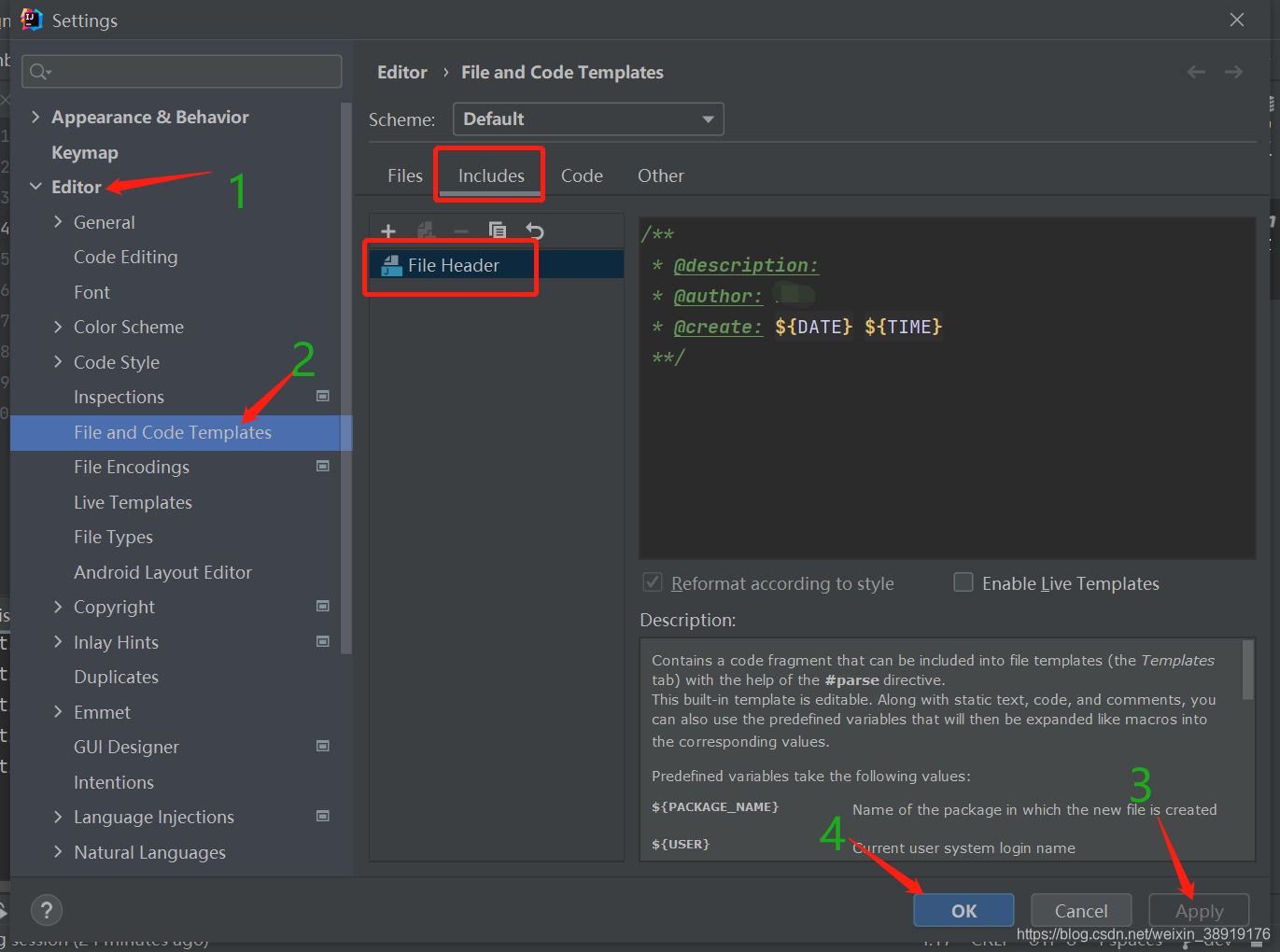Switch to the Code tab

[582, 175]
